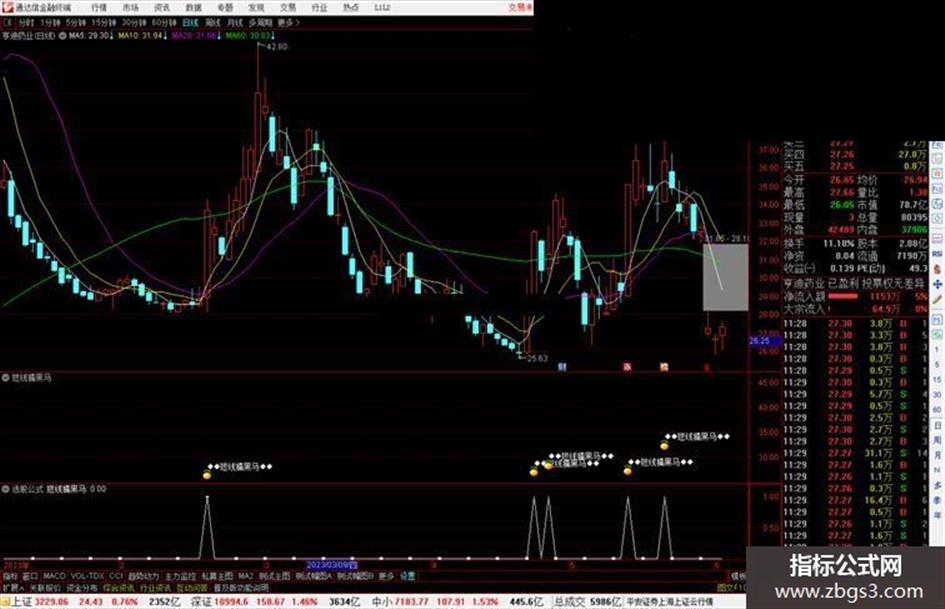Select the 多 multi-period shortcut in right toolbar
The height and width of the screenshot is (609, 945).
[x=937, y=485]
